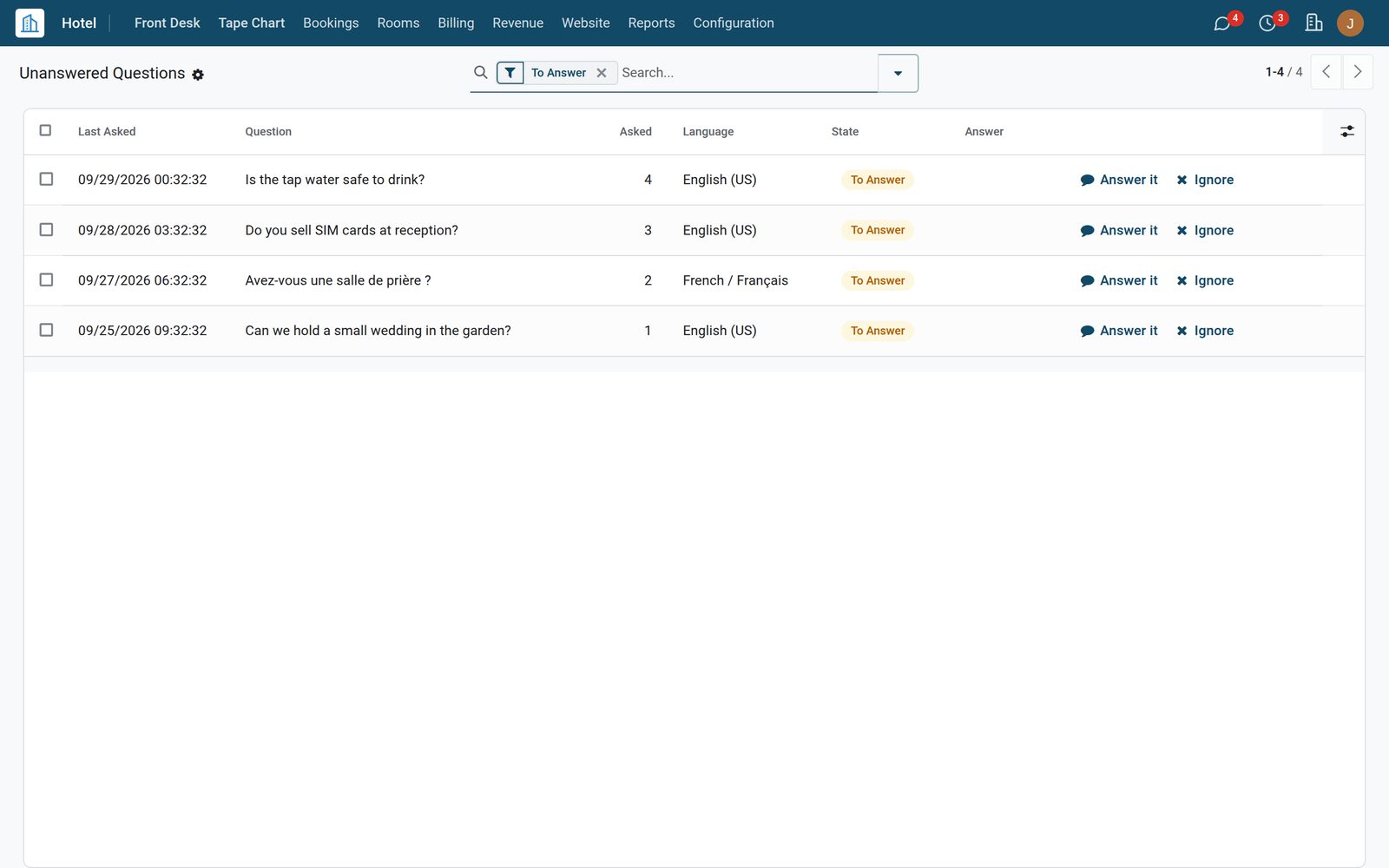Screen dimensions: 1389x868
Task: Click To Answer badge in garden wedding row
Action: 878,331
